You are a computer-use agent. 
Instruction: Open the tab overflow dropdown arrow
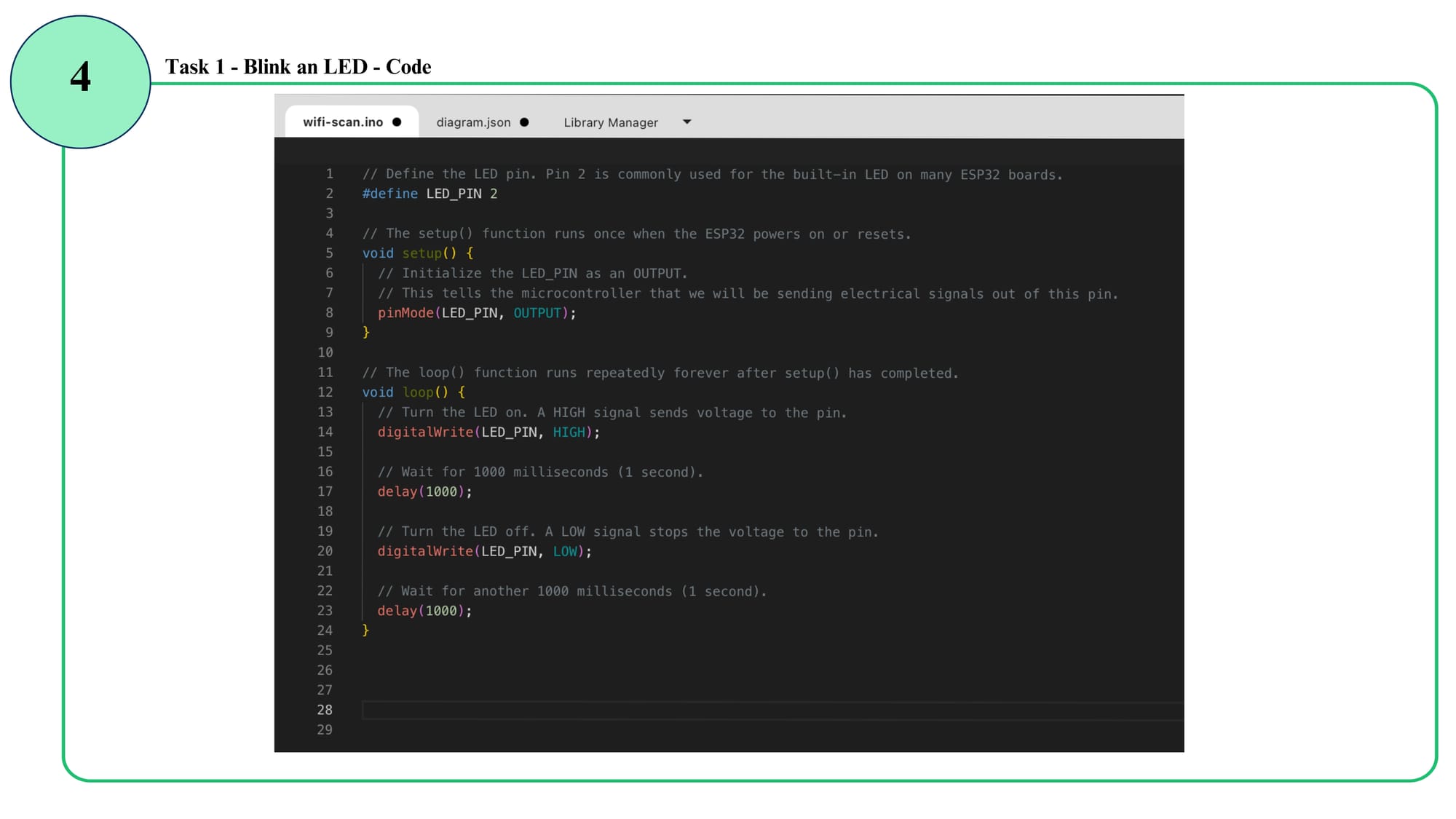[687, 122]
